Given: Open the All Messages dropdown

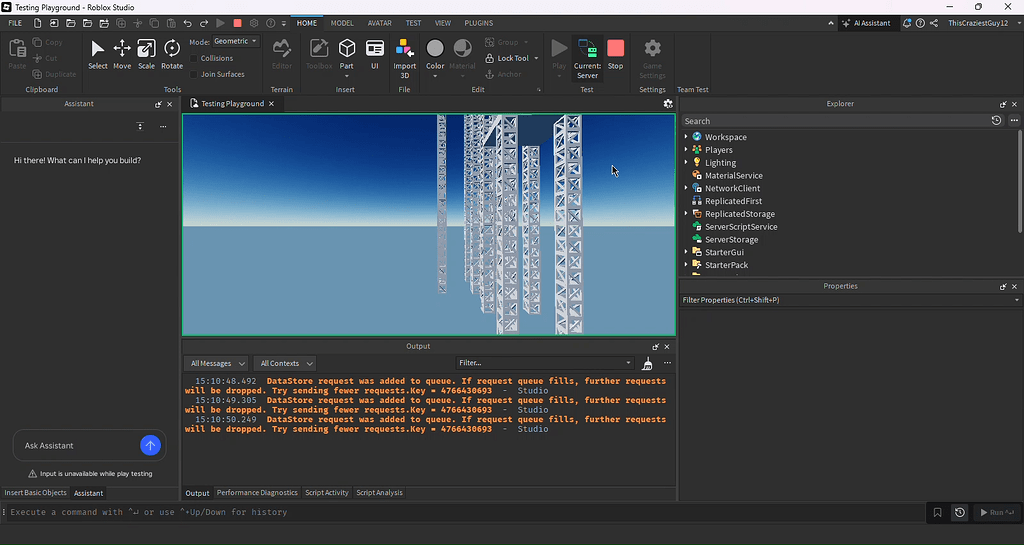Looking at the screenshot, I should click(x=217, y=364).
